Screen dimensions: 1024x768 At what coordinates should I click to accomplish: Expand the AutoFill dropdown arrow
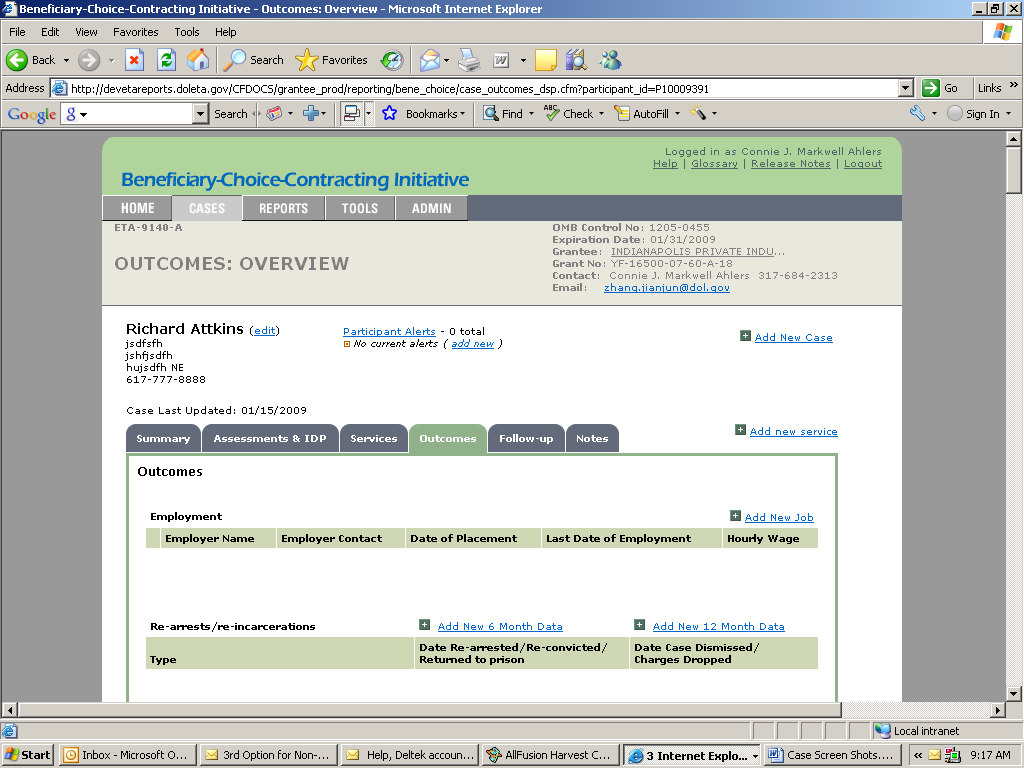(x=677, y=114)
